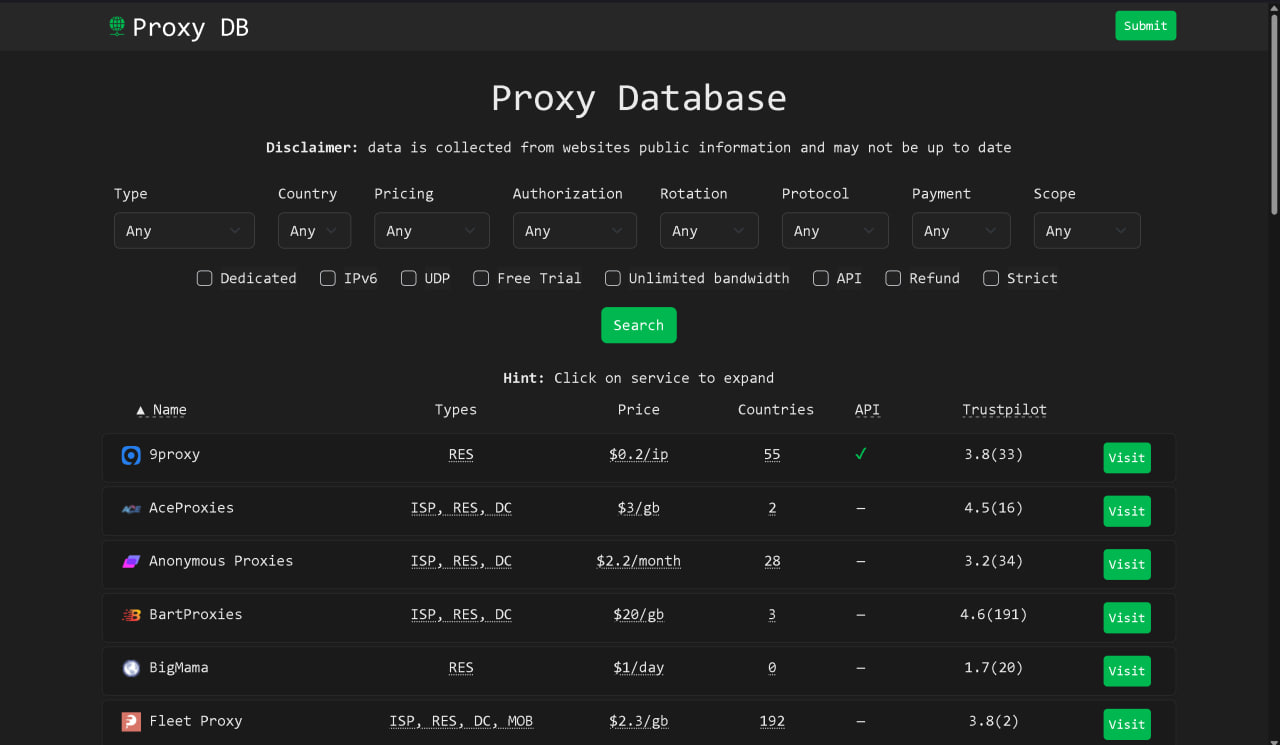Click the AceProxies logo icon
This screenshot has width=1280, height=745.
click(131, 509)
